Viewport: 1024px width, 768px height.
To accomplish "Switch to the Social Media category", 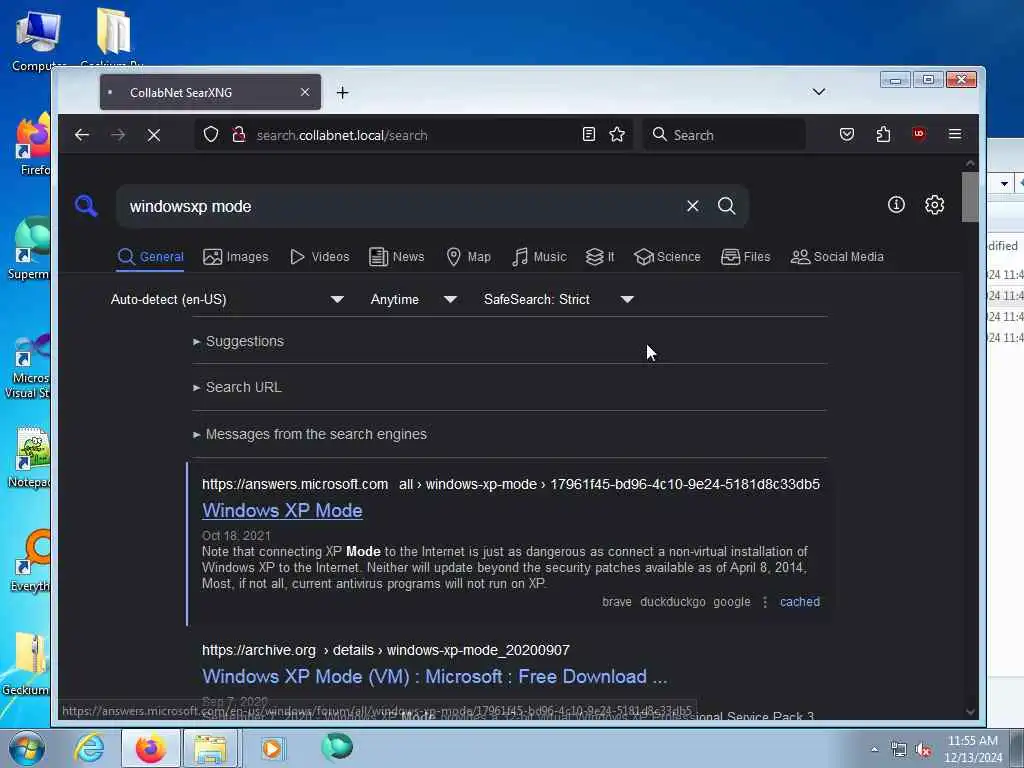I will [x=837, y=257].
